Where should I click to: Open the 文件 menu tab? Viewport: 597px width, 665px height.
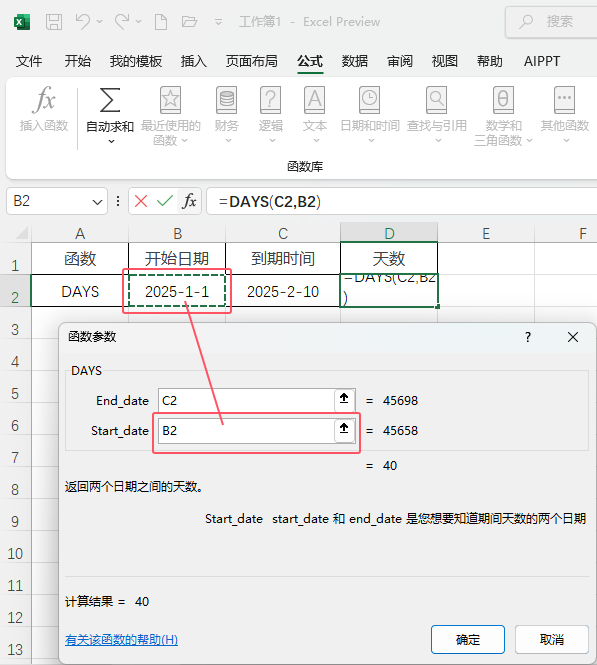pyautogui.click(x=29, y=61)
